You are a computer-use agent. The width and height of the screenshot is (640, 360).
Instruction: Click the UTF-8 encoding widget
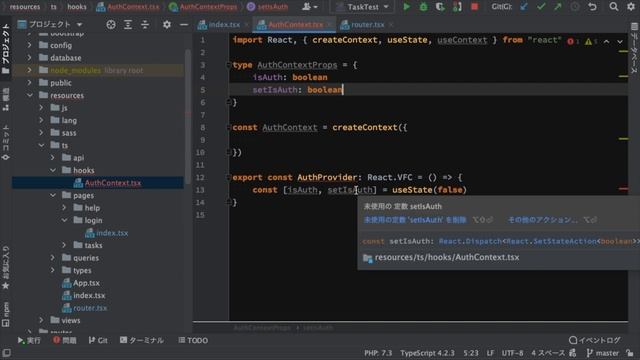pos(512,353)
